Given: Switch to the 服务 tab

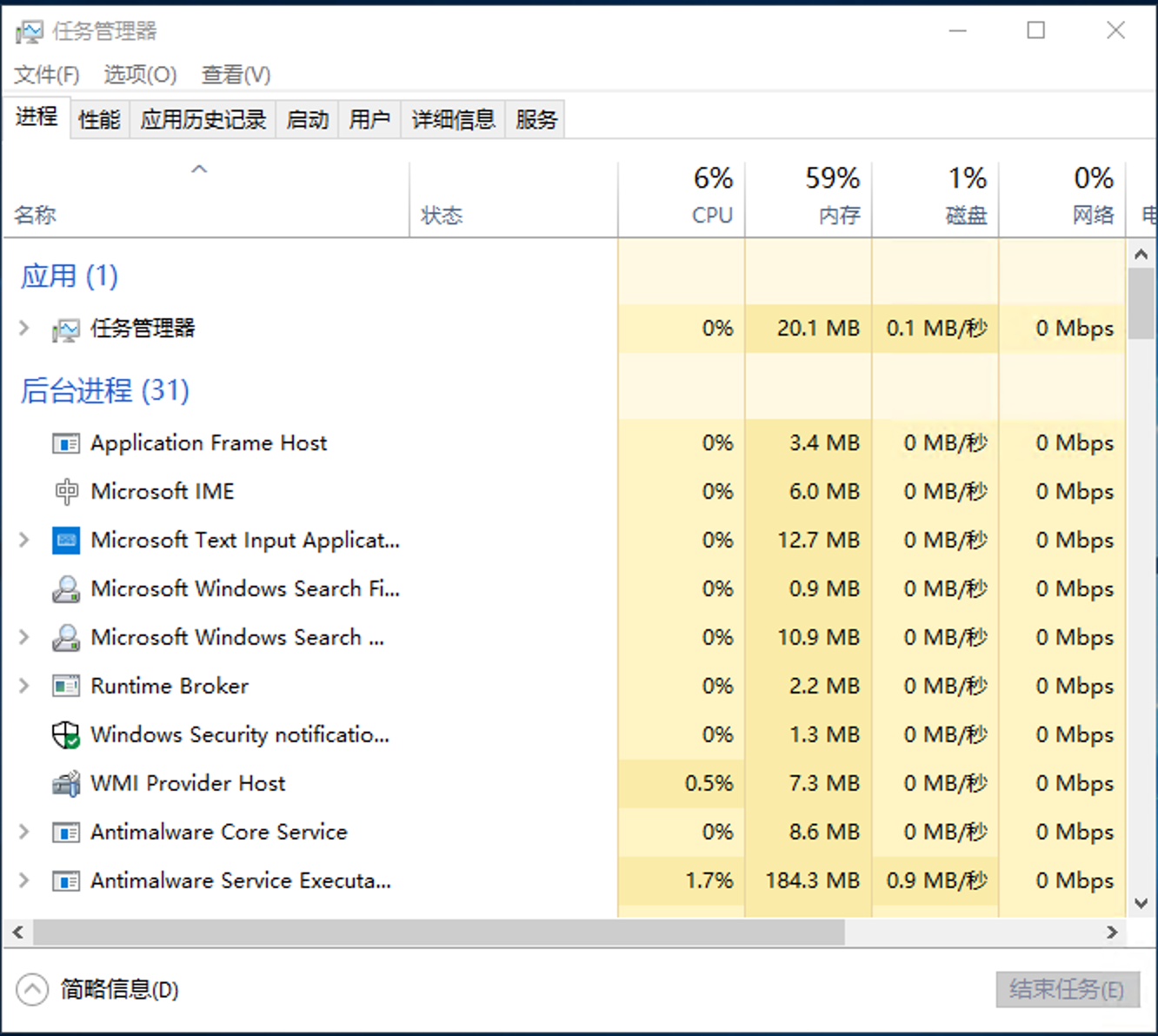Looking at the screenshot, I should click(x=536, y=119).
